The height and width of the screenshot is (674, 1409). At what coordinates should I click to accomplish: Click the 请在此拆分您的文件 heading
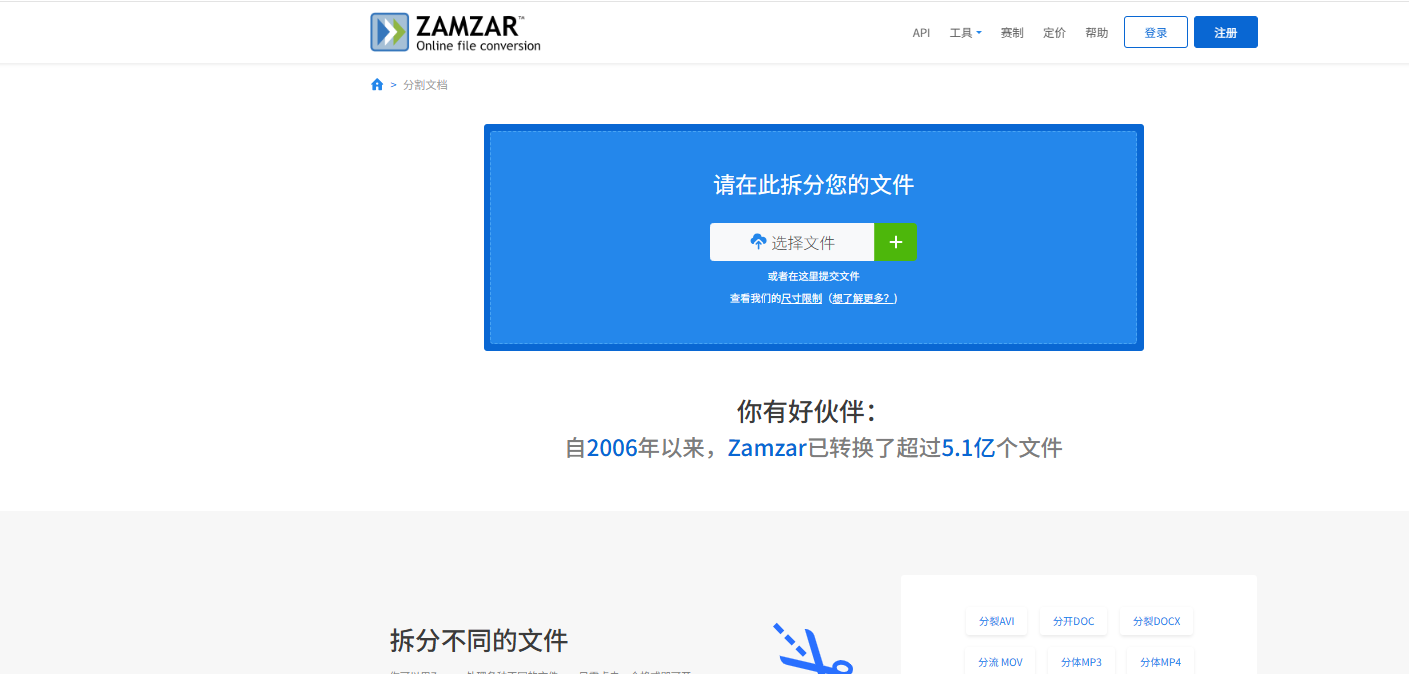pos(813,185)
